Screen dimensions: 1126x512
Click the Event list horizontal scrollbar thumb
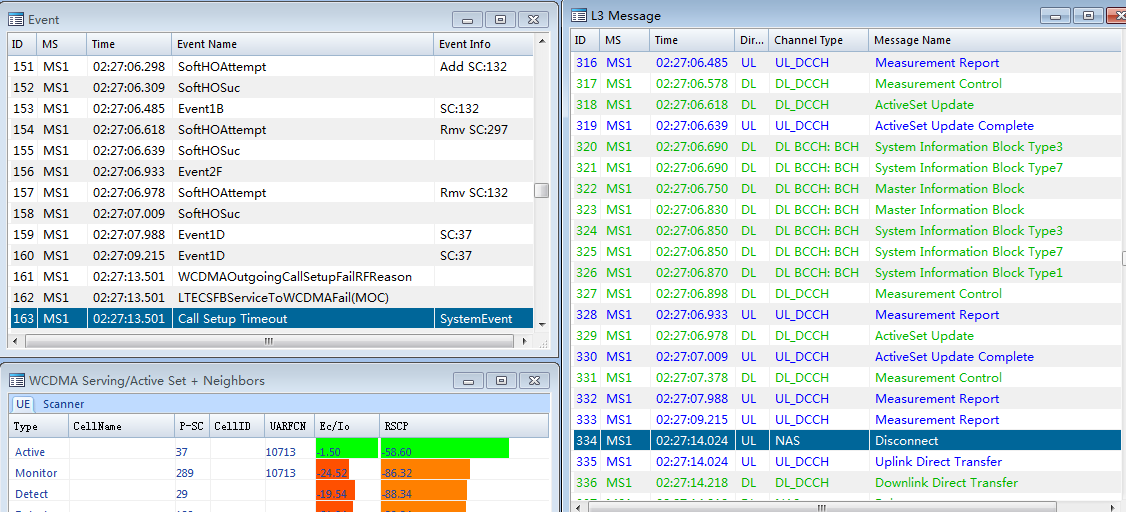[267, 342]
